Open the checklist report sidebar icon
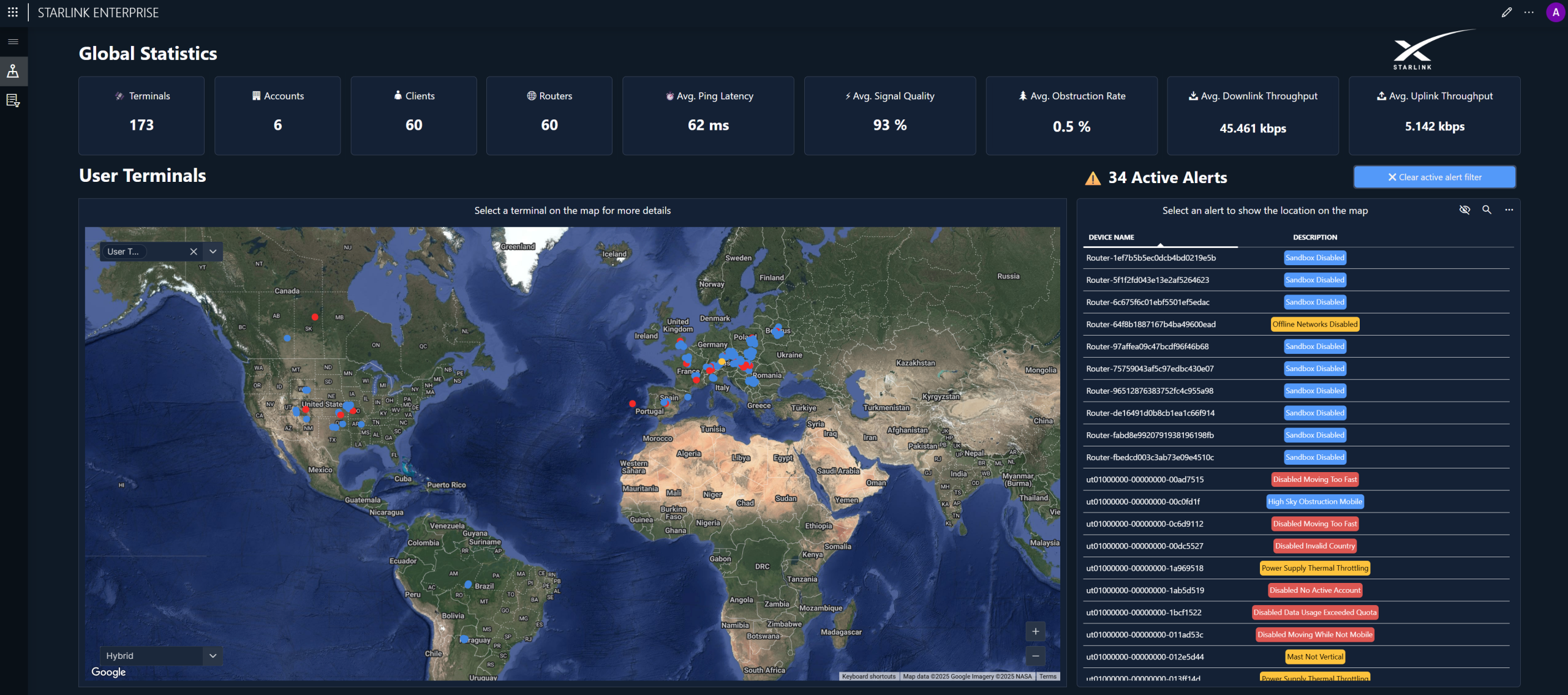The width and height of the screenshot is (1568, 695). pyautogui.click(x=13, y=100)
